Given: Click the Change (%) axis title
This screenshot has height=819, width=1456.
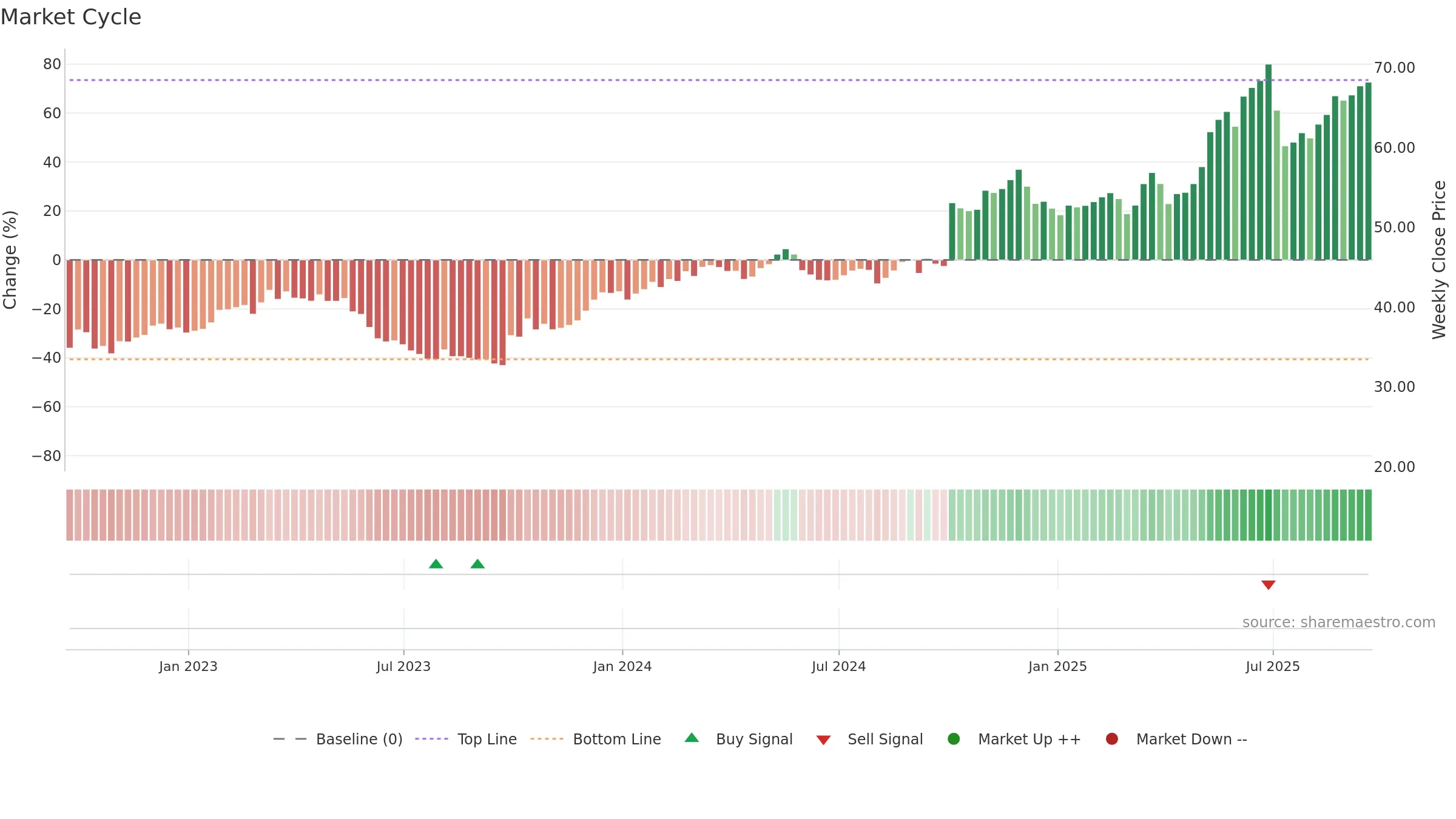Looking at the screenshot, I should point(10,260).
